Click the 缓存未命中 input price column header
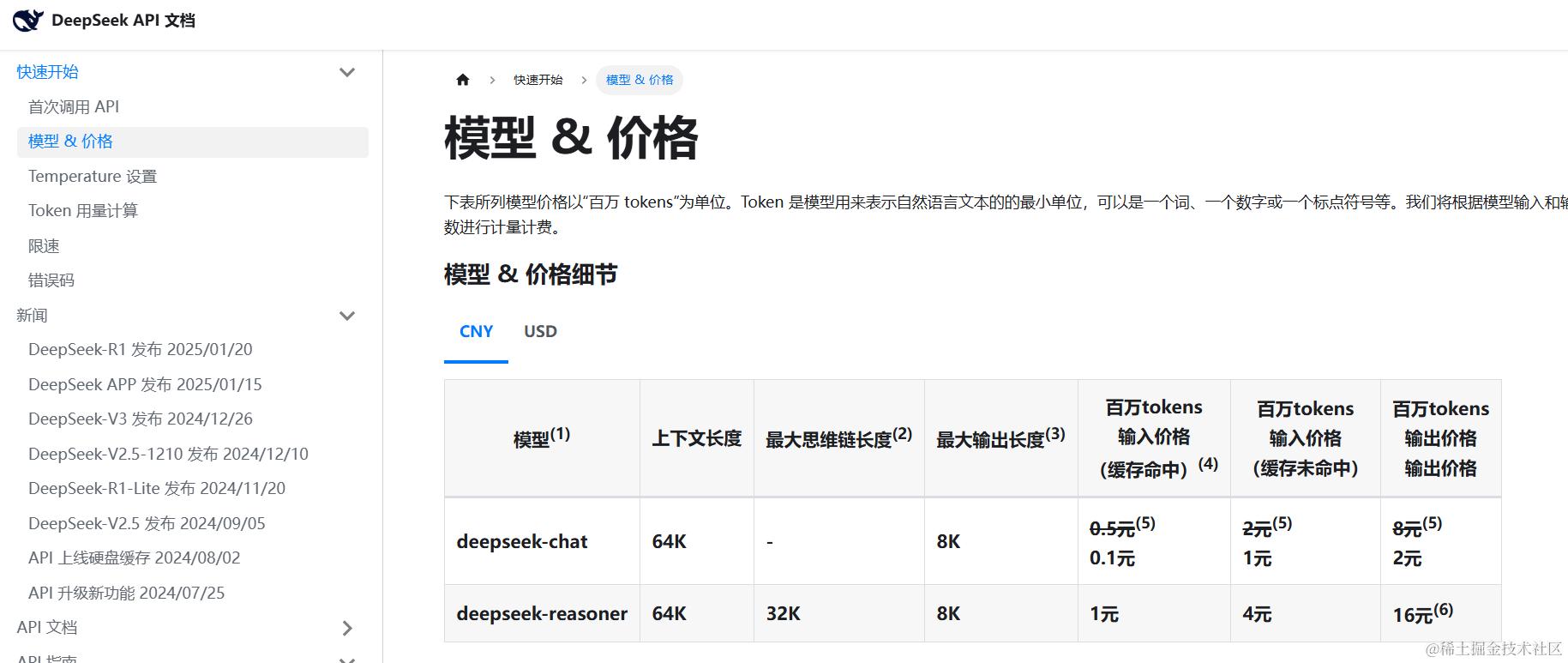Screen dimensions: 1568x663 (x=1306, y=438)
